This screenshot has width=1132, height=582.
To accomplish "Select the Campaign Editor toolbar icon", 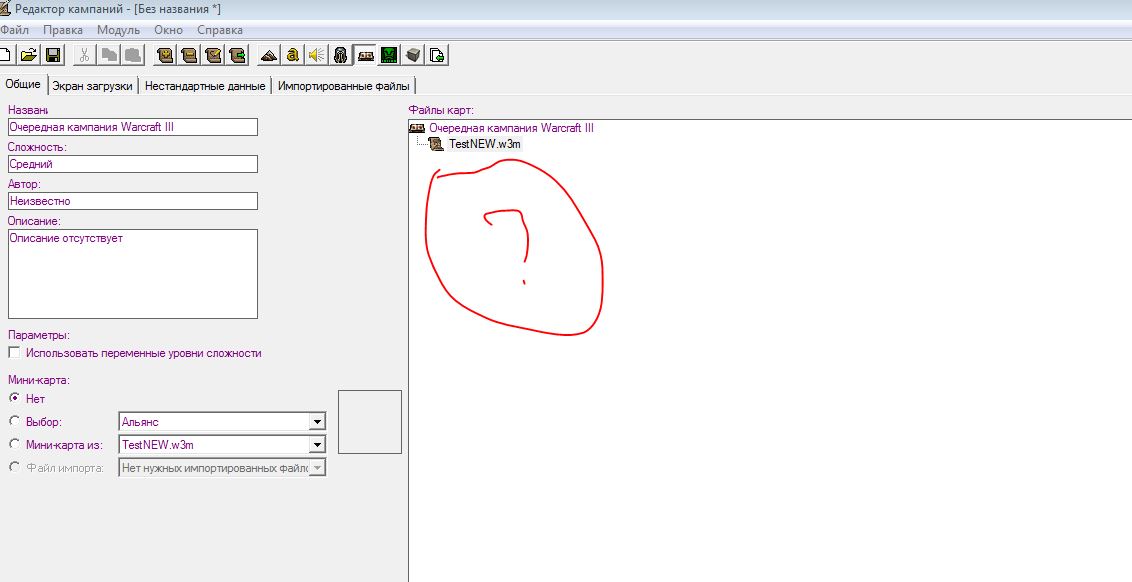I will (x=365, y=55).
